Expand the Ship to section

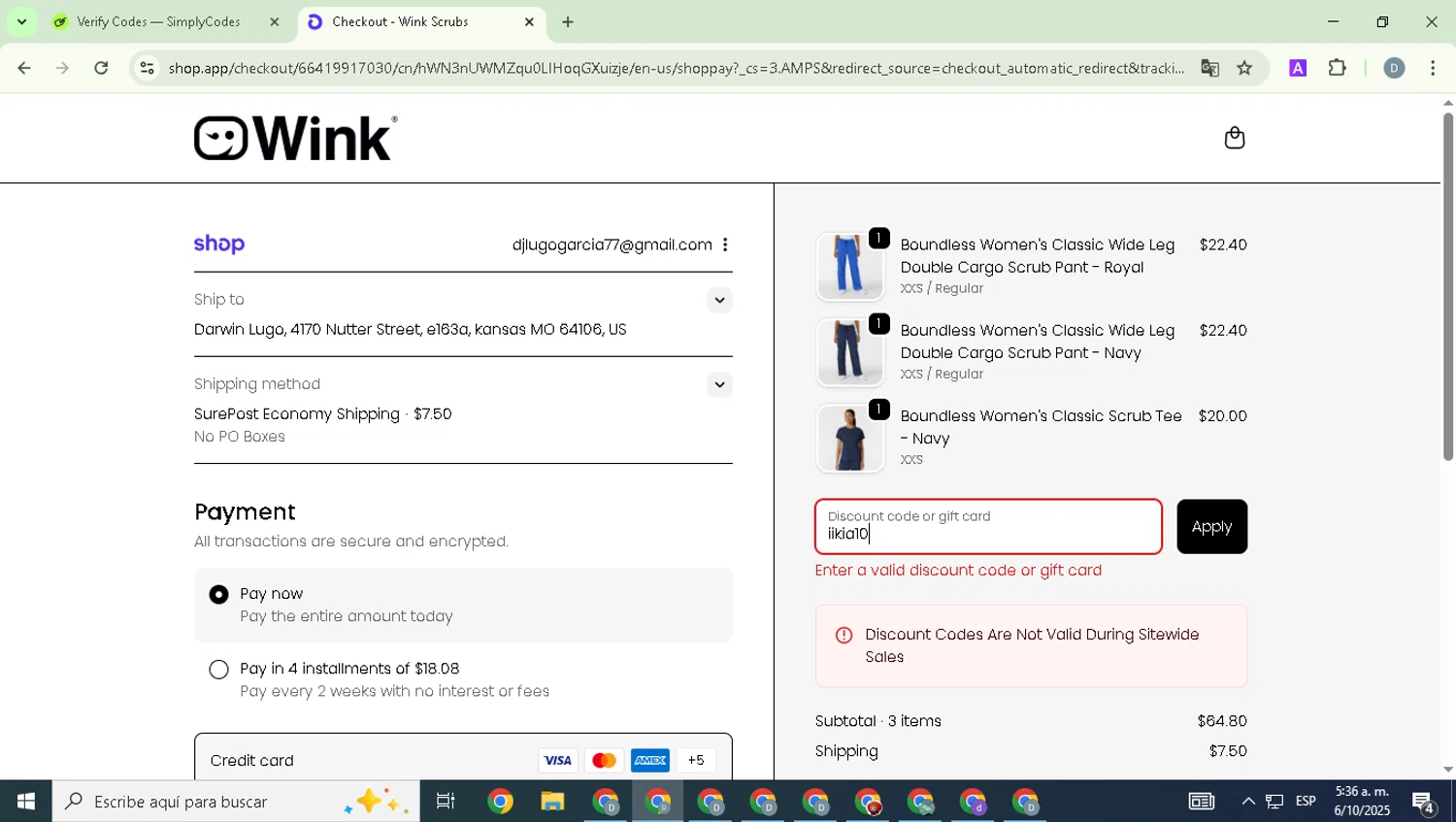tap(719, 300)
